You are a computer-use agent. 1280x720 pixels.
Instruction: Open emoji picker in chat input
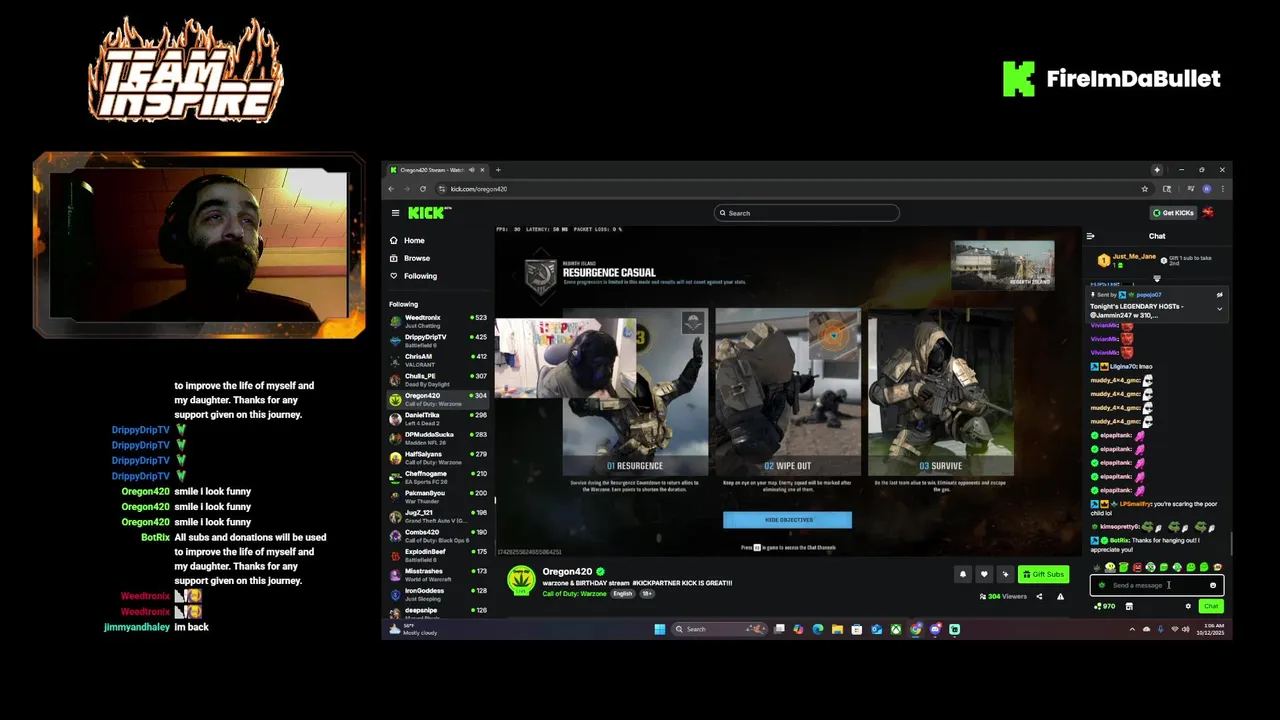(x=1213, y=585)
